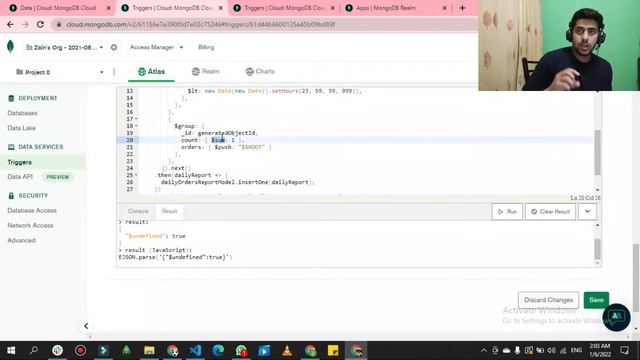The image size is (640, 360).
Task: Collapse the code fold at line 17
Action: 136,119
